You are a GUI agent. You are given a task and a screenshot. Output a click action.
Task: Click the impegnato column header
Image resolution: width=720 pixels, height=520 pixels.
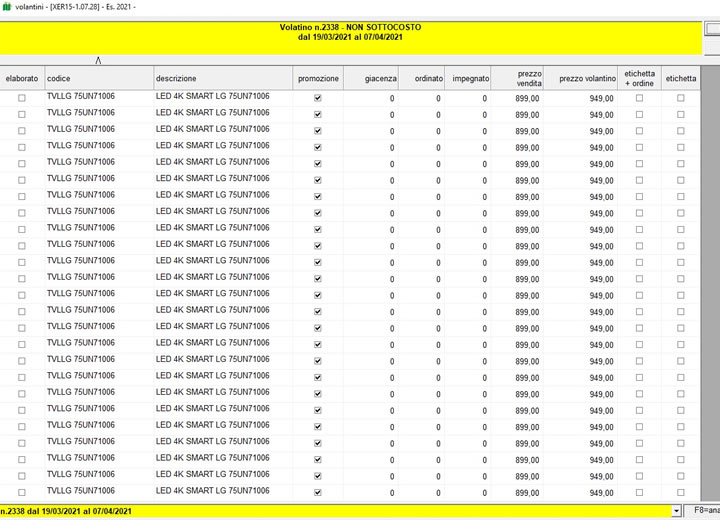[467, 78]
